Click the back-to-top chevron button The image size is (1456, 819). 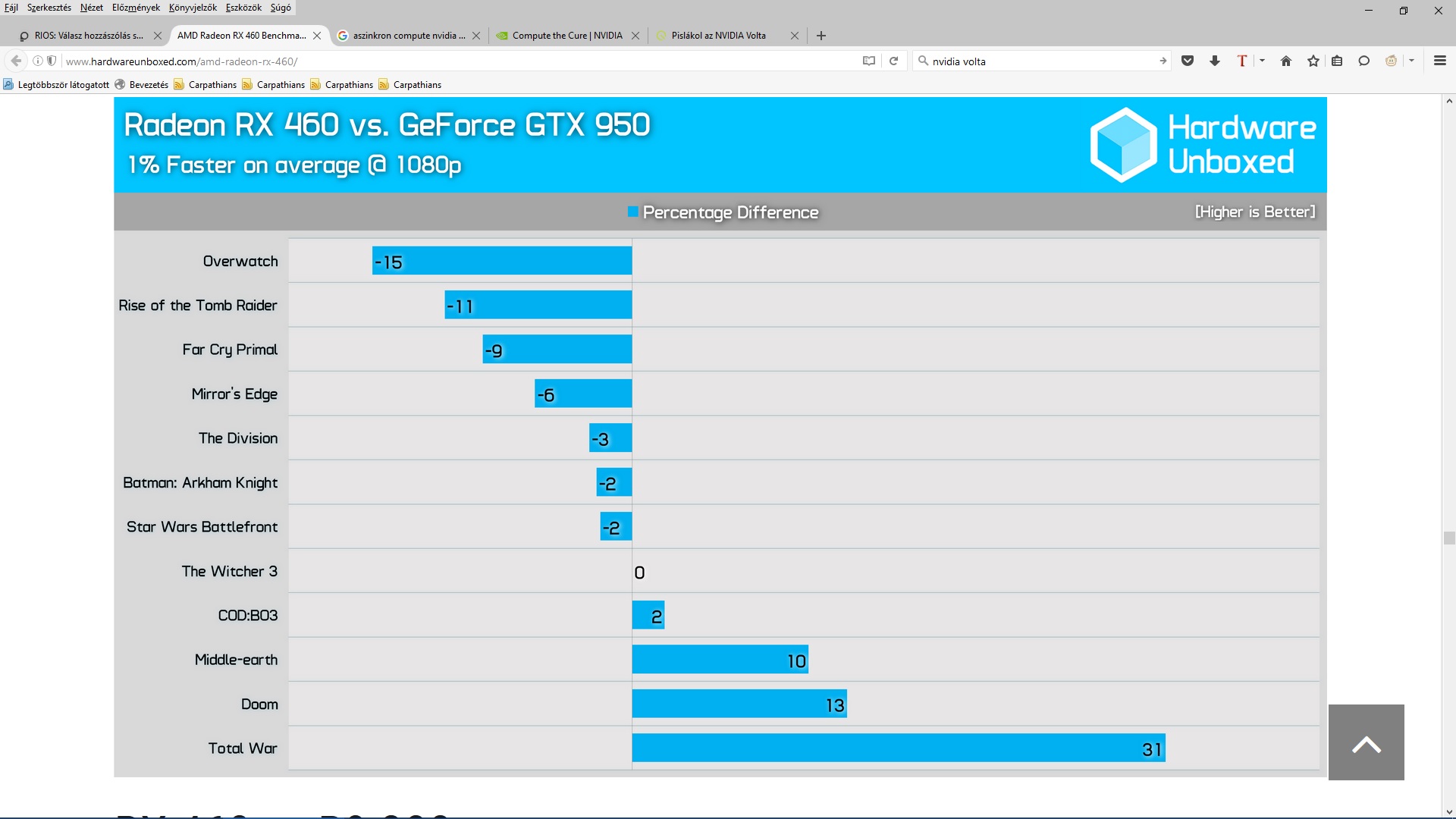[x=1367, y=742]
